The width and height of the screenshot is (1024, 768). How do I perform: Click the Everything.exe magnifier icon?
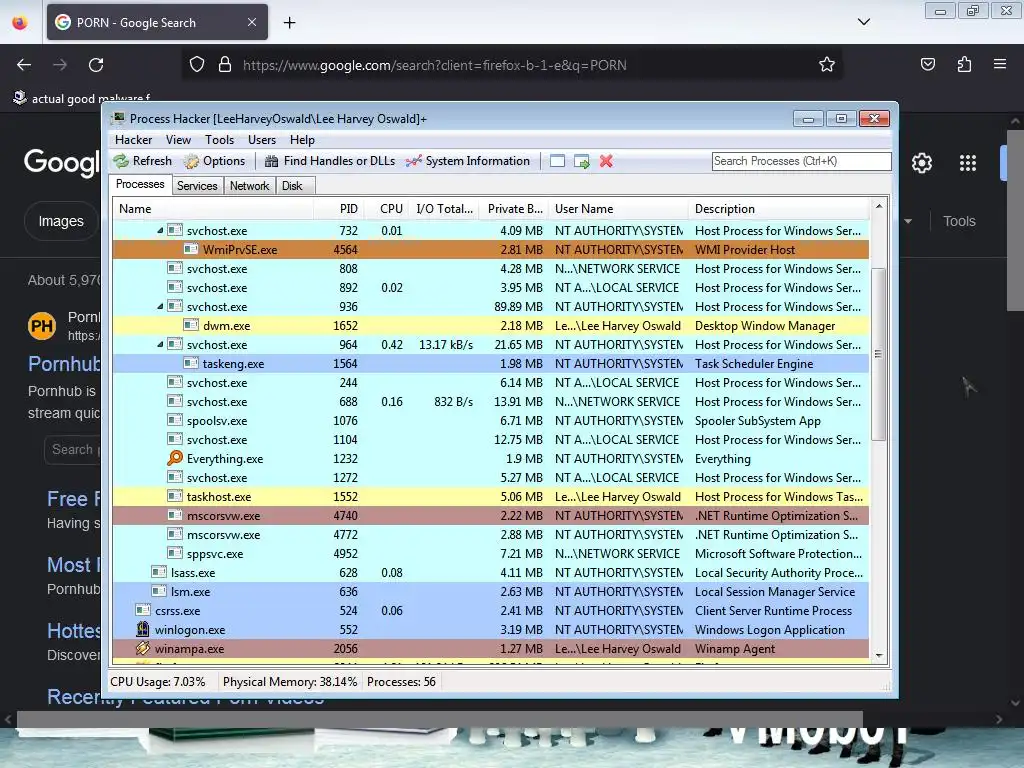tap(174, 458)
